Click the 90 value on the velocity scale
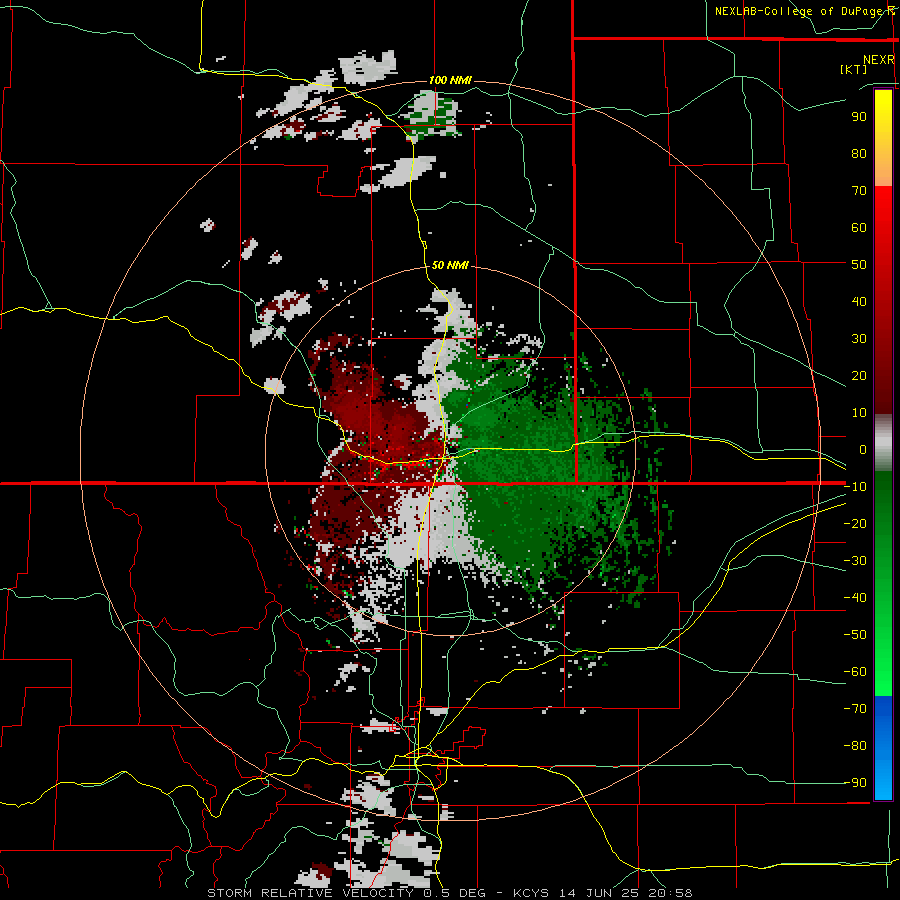 859,117
